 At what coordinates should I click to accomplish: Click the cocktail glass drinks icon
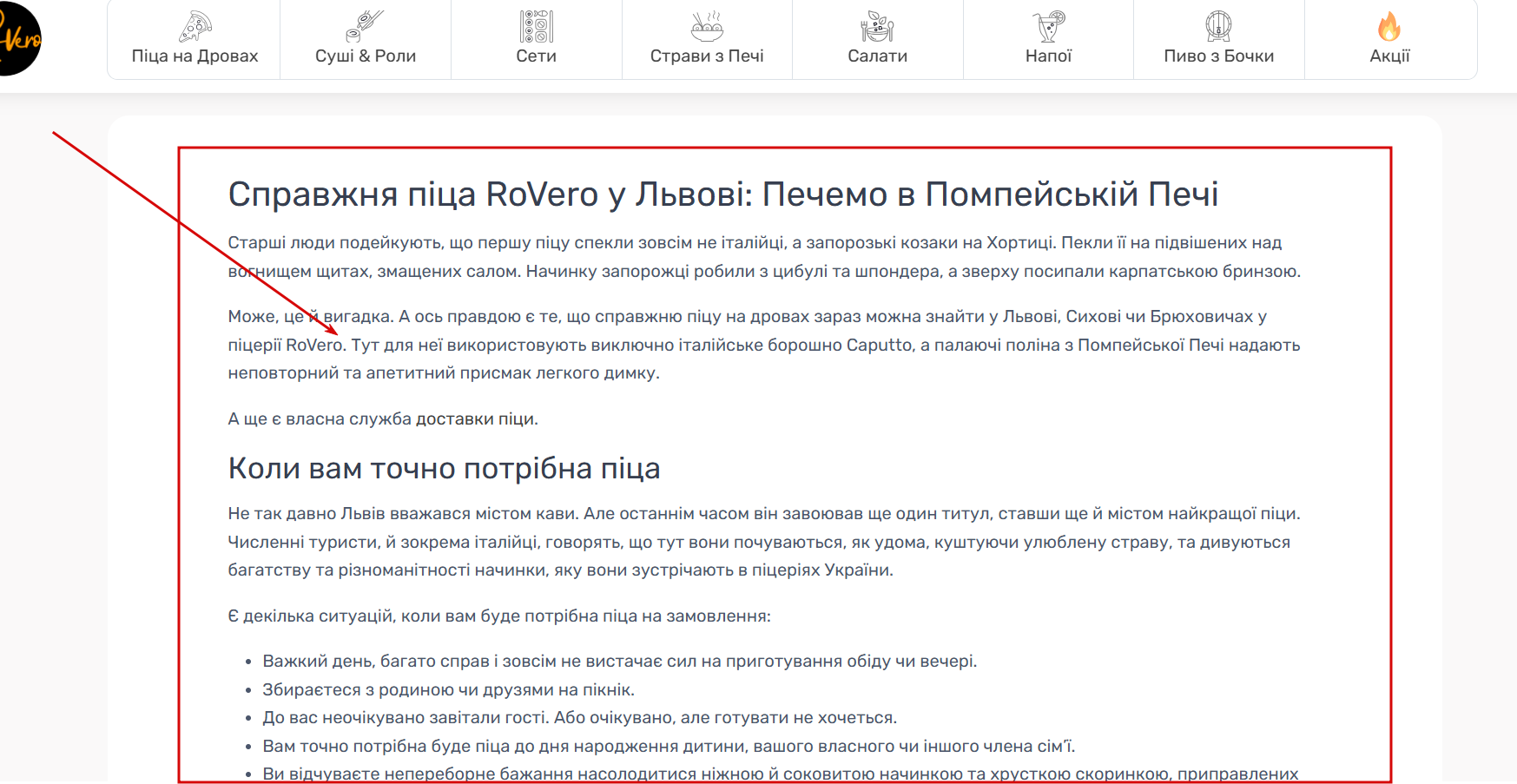(1048, 26)
